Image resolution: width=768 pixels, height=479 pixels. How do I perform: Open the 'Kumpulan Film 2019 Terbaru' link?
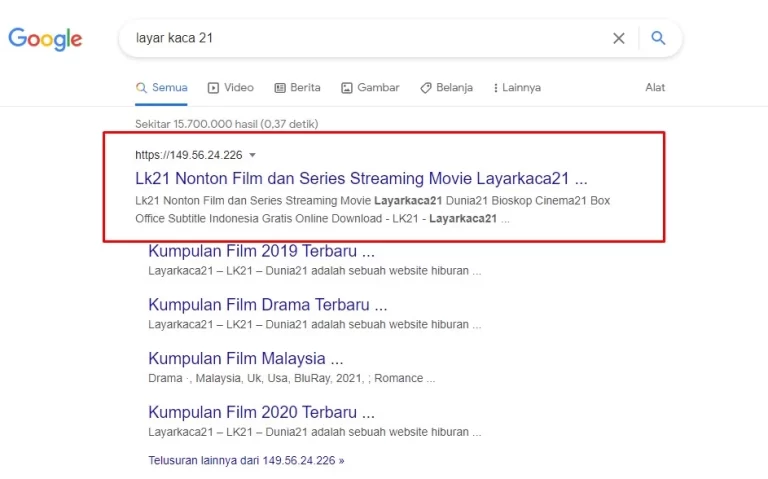(x=261, y=251)
